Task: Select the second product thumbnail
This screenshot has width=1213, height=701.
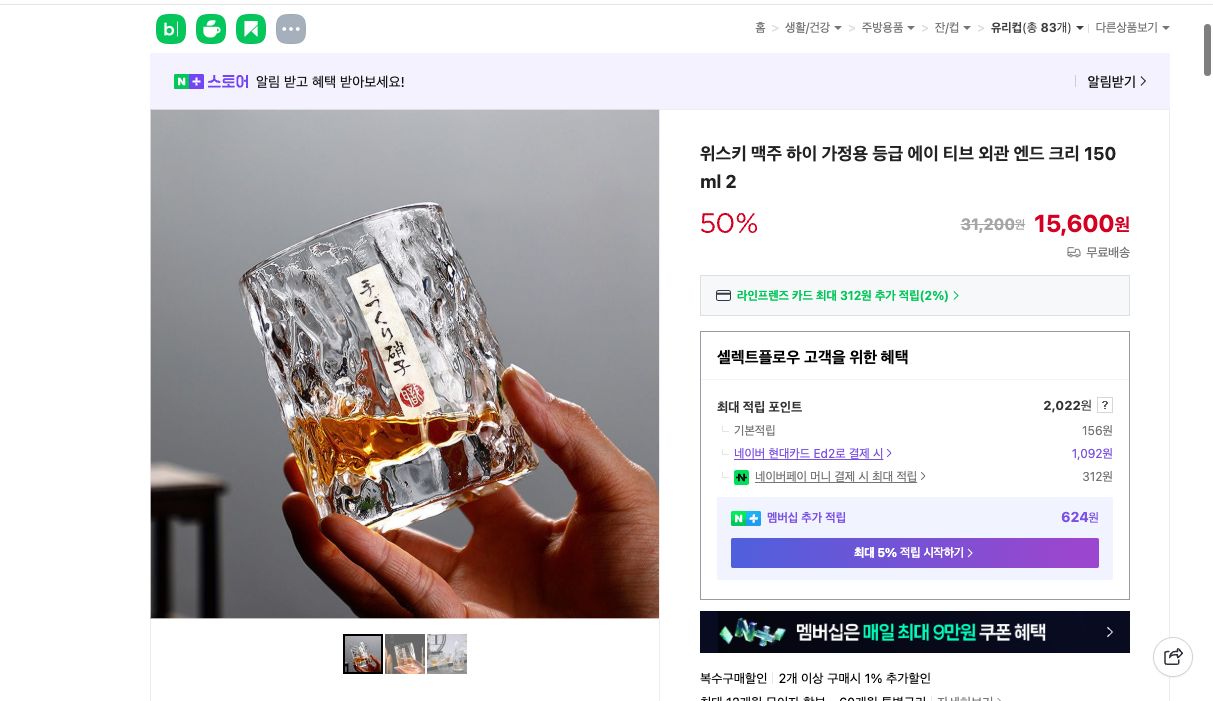Action: coord(405,653)
